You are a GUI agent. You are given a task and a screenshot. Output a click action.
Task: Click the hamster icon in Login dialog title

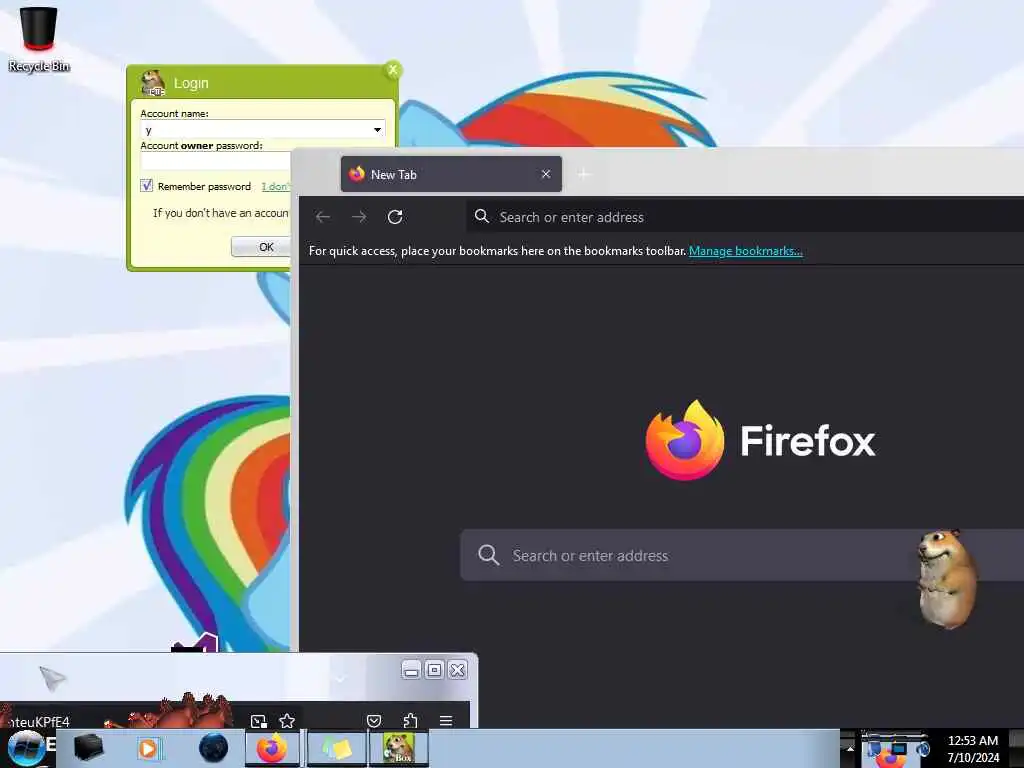coord(152,83)
